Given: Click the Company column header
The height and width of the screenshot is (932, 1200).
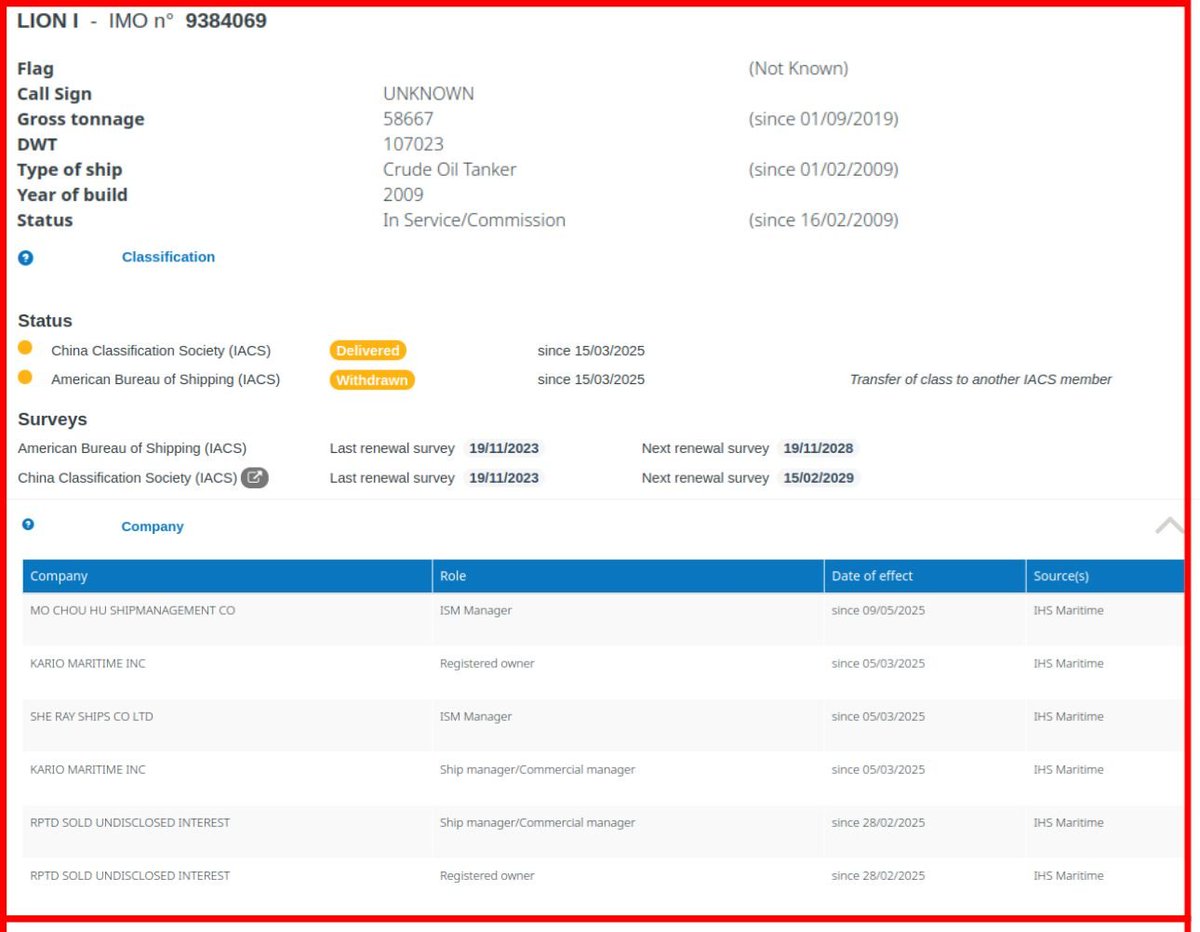Looking at the screenshot, I should (227, 576).
